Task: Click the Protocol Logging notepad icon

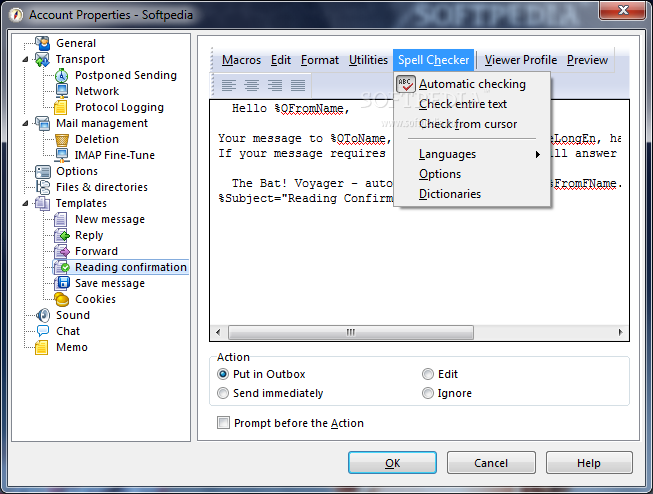Action: (x=61, y=107)
